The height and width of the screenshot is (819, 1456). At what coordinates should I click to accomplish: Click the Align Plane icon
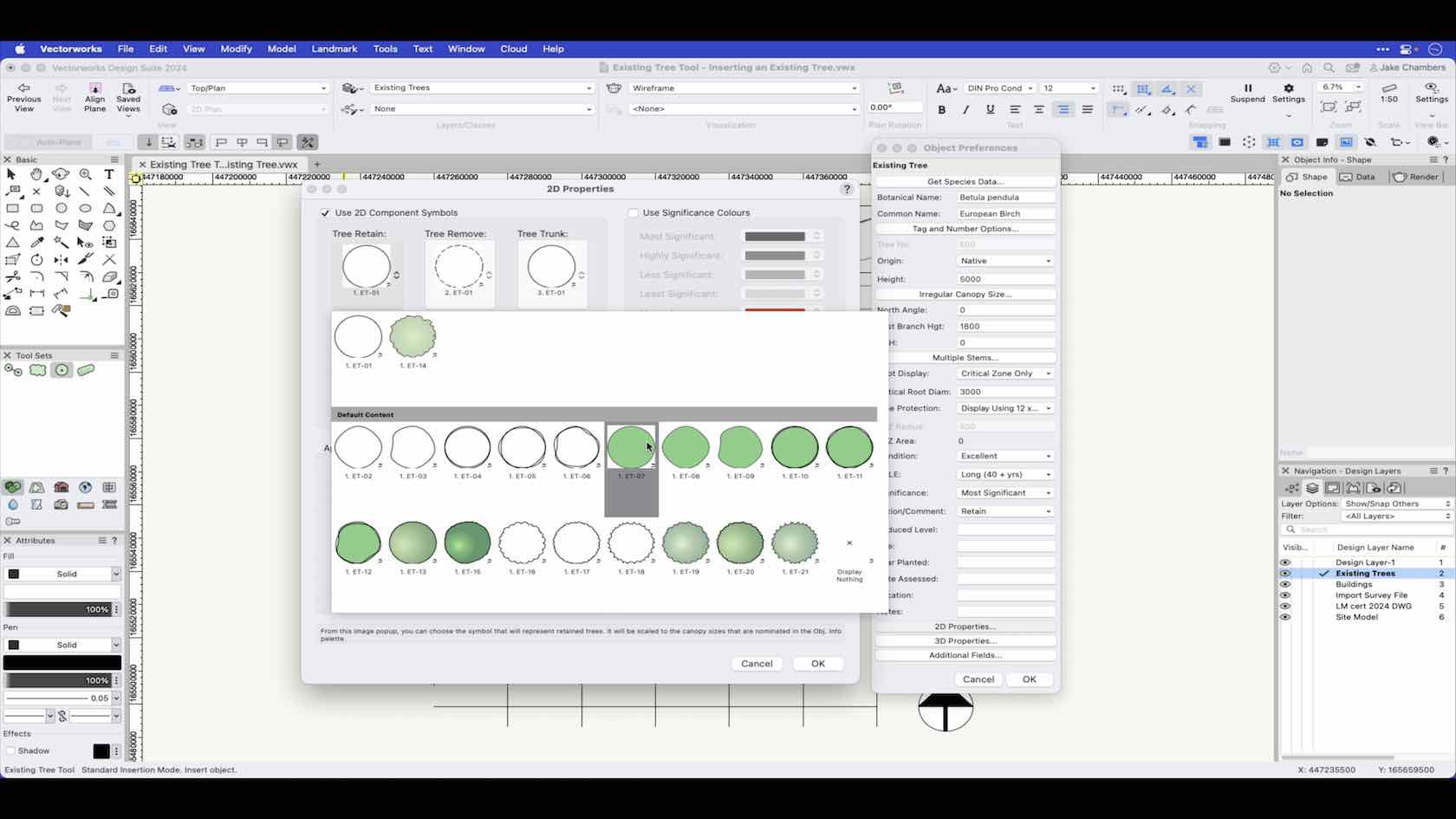[x=95, y=88]
